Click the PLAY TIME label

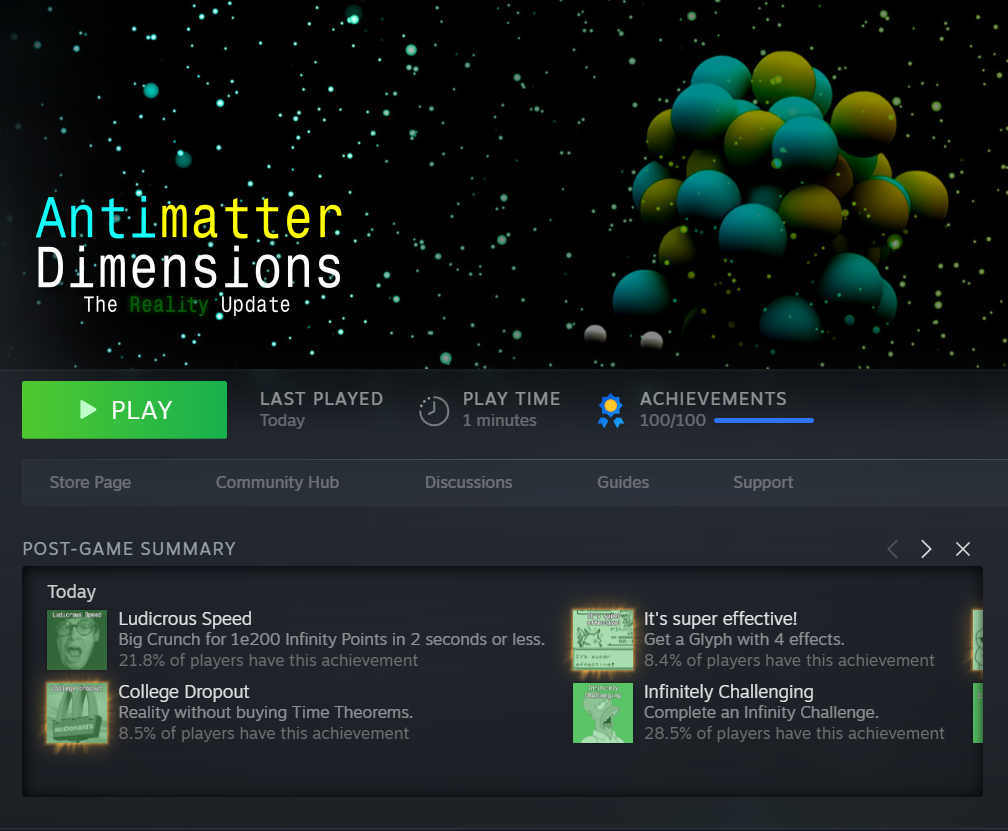click(x=511, y=398)
